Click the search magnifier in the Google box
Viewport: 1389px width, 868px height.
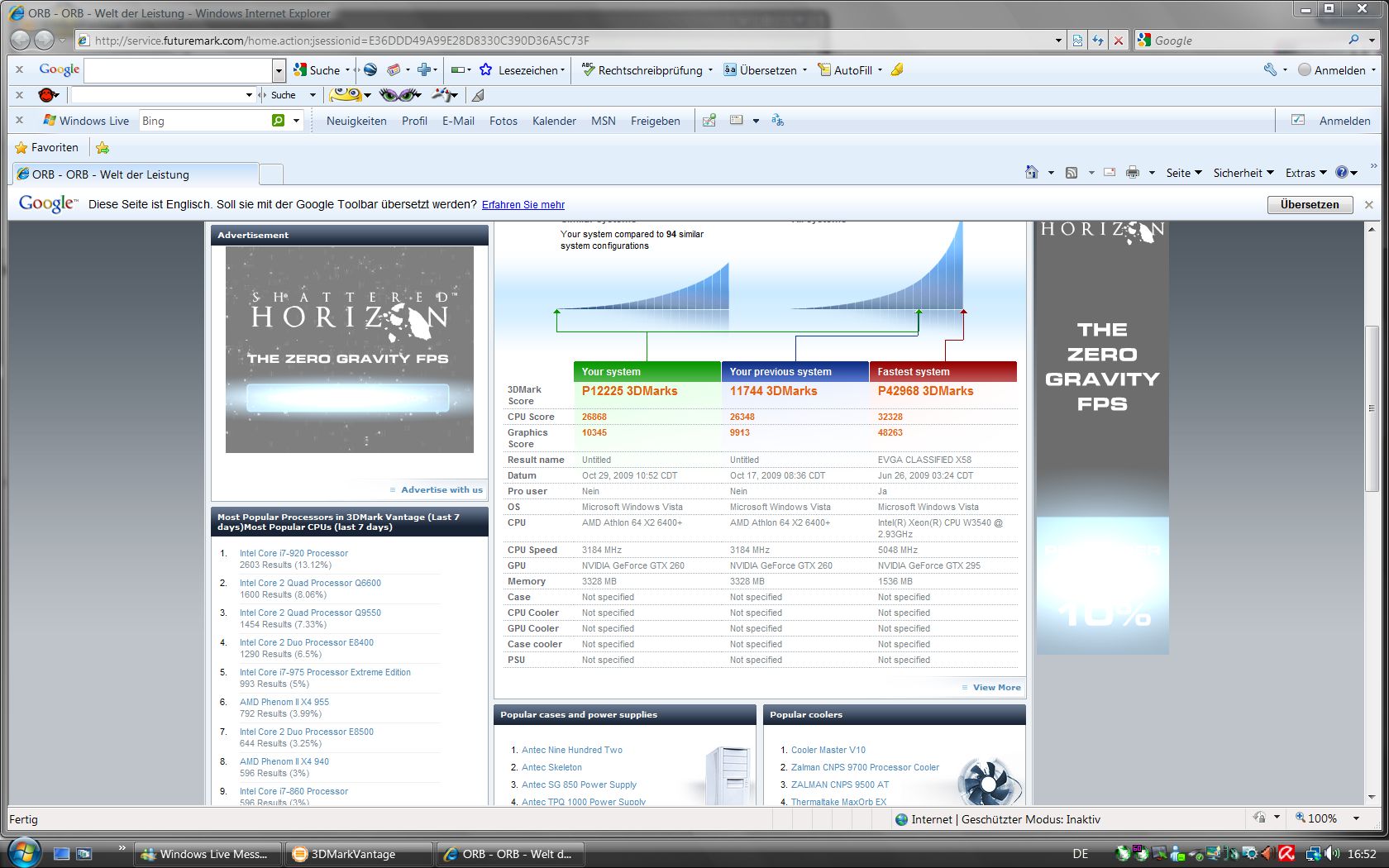[1353, 40]
